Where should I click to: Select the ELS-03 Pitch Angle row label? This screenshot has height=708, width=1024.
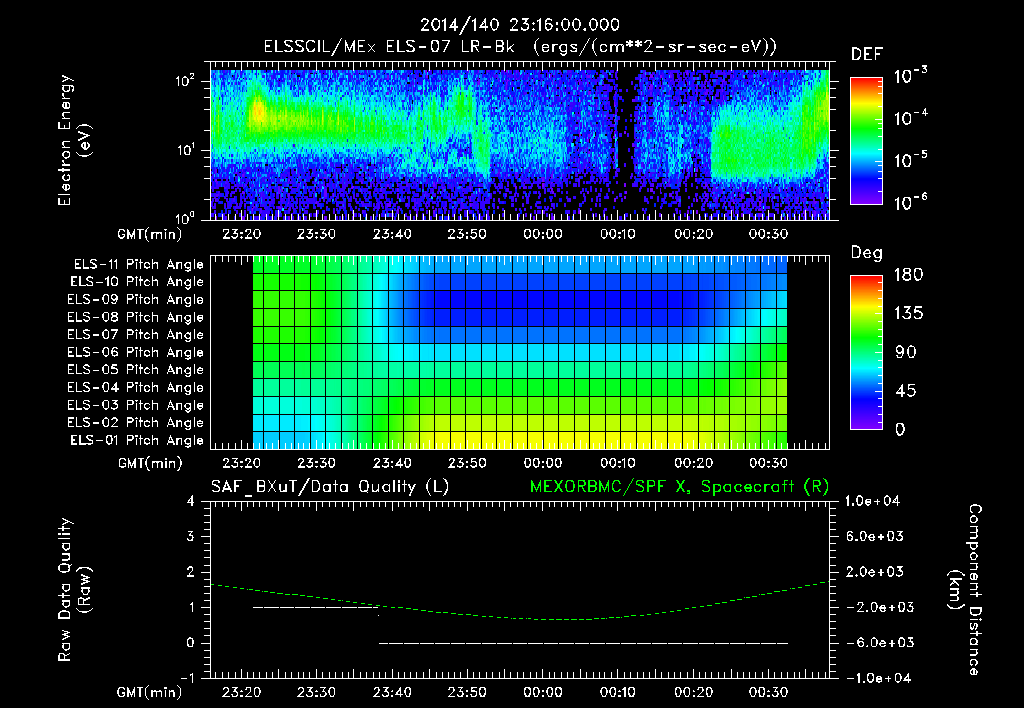(x=136, y=406)
